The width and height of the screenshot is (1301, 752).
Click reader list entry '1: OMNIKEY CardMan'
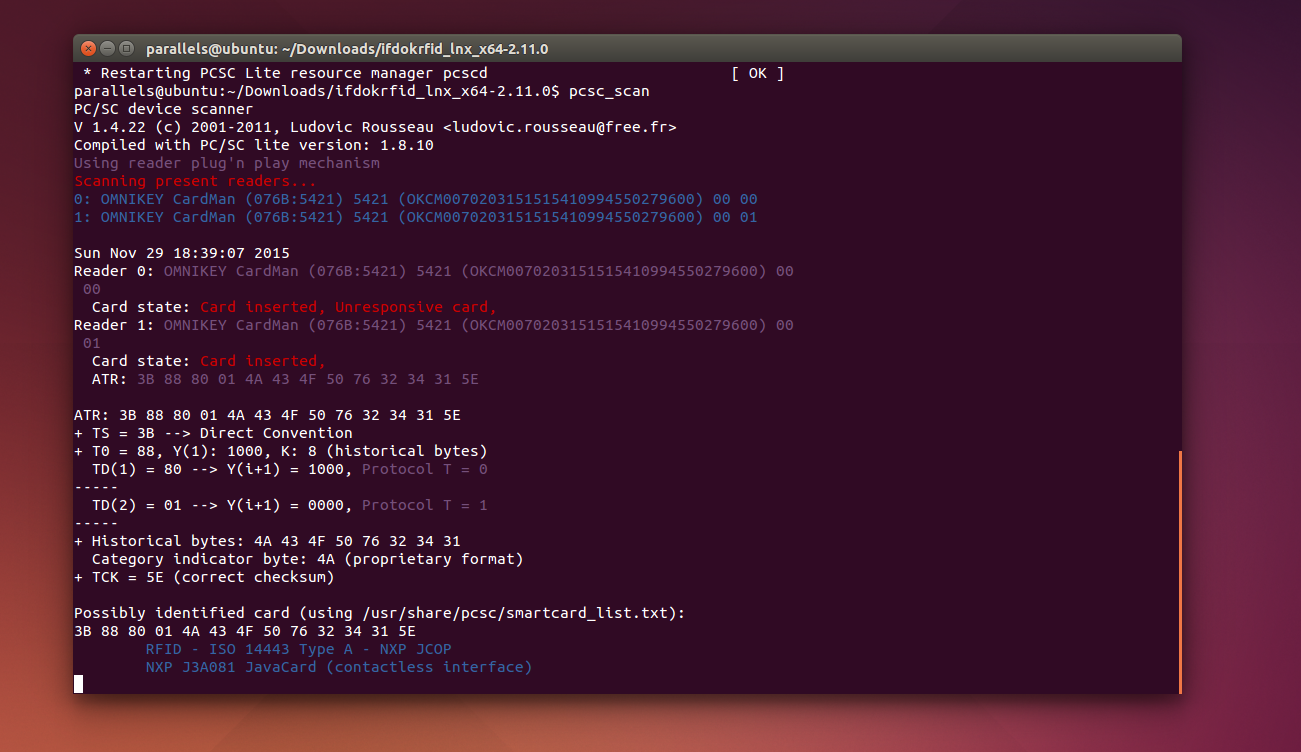(x=416, y=217)
